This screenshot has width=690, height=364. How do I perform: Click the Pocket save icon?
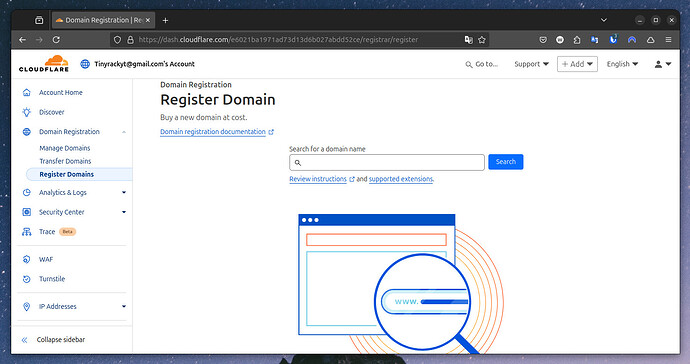[543, 40]
